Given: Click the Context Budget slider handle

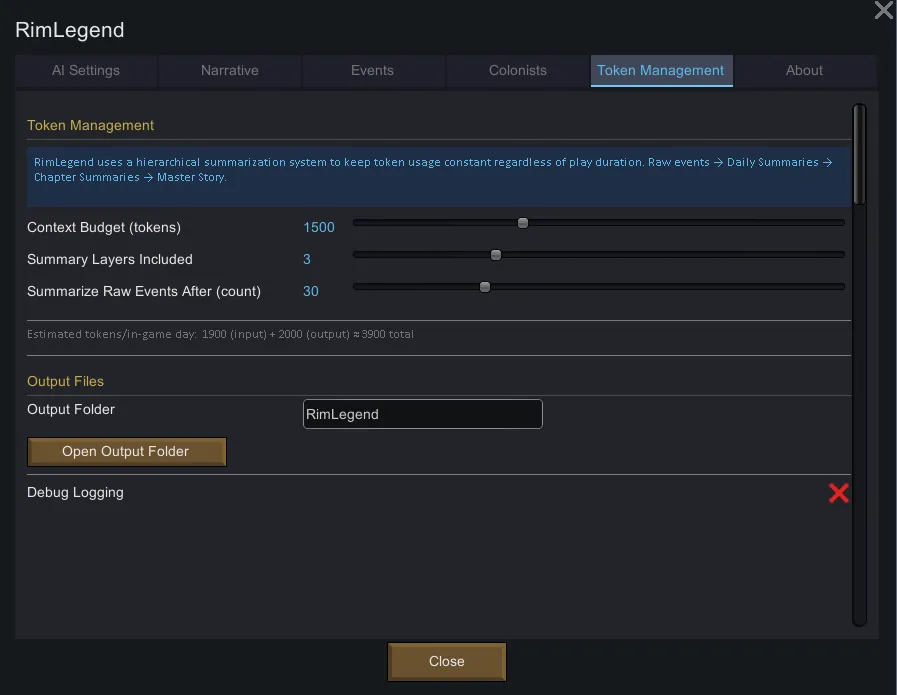Looking at the screenshot, I should click(523, 223).
